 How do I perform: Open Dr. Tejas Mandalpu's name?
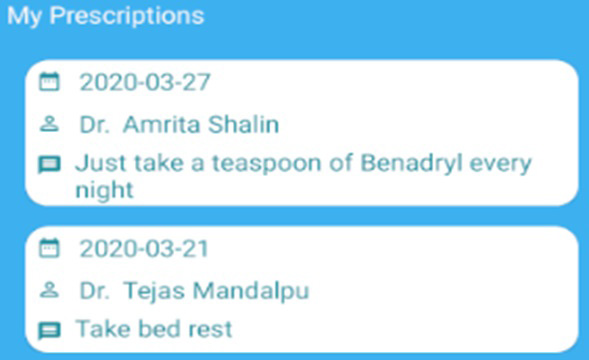click(194, 290)
